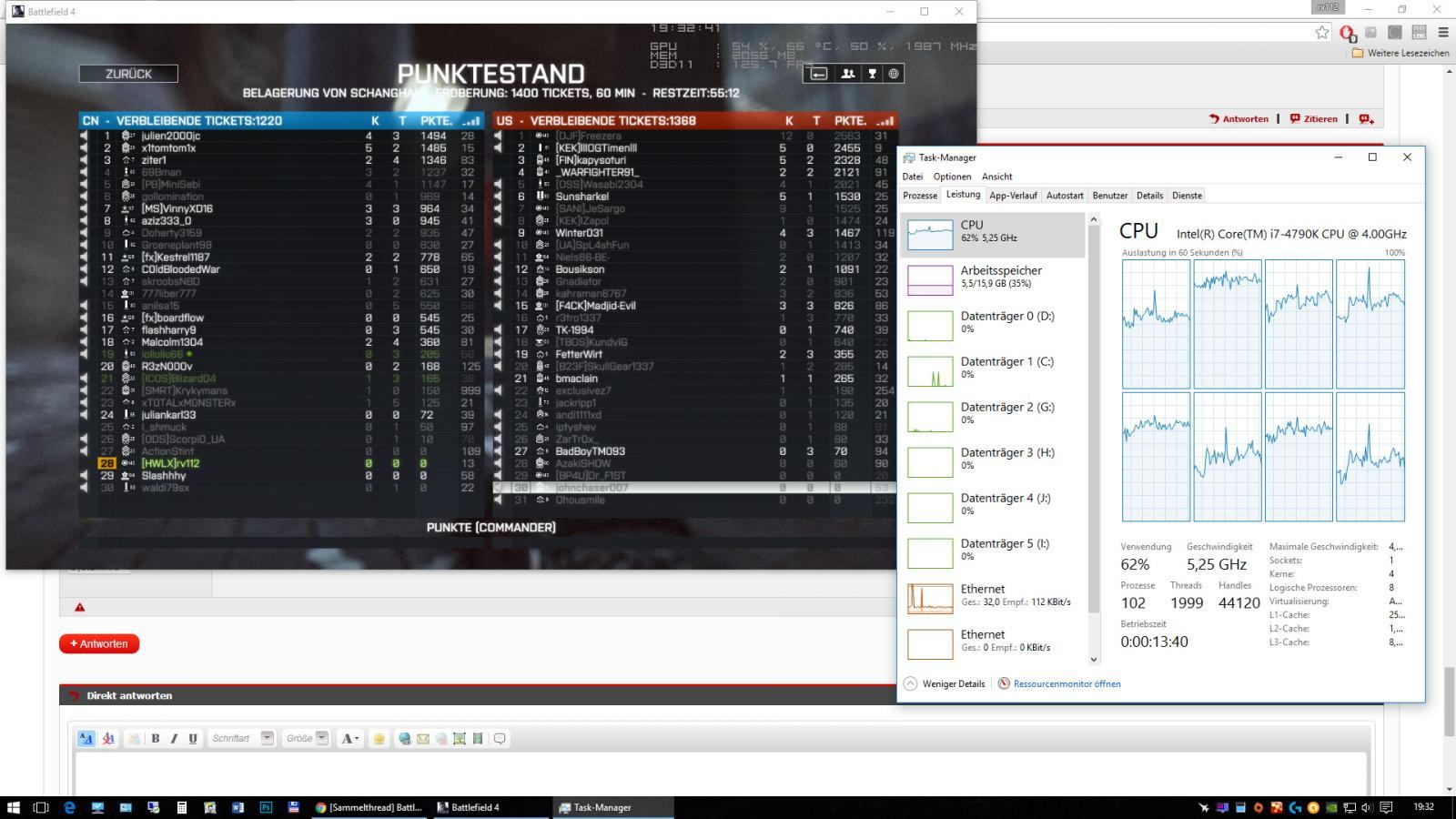Switch to the Autostart tab
The image size is (1456, 819).
(x=1065, y=196)
